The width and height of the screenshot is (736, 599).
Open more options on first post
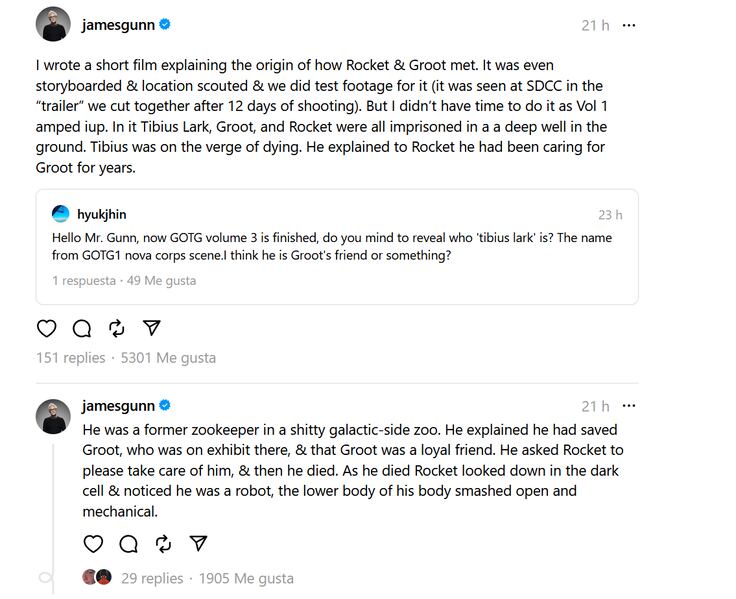point(629,25)
